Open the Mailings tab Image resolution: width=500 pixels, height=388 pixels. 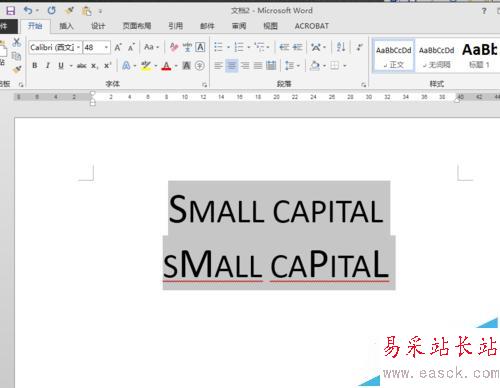point(207,26)
